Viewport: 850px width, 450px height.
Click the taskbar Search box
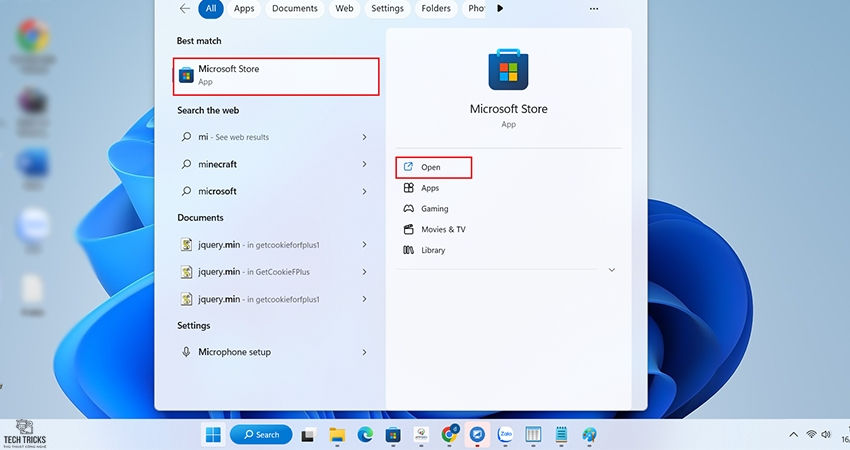[x=261, y=435]
